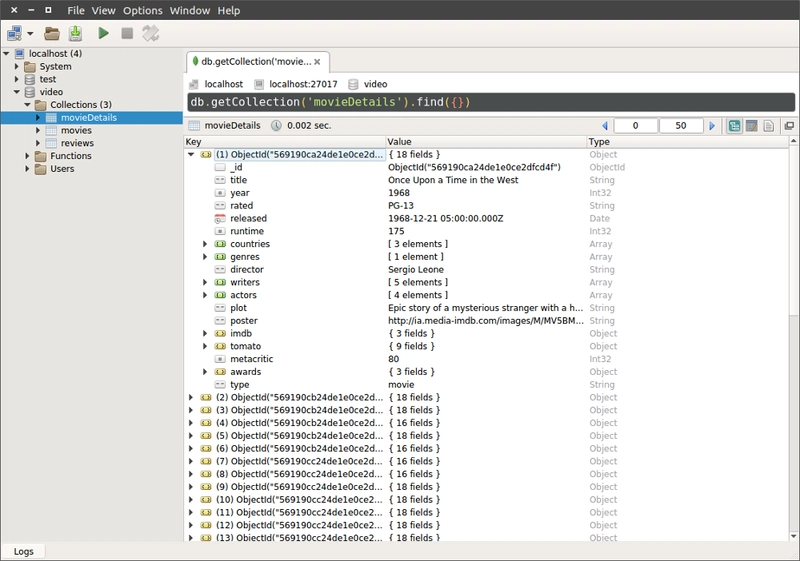
Task: Switch results to table view mode
Action: tap(752, 126)
